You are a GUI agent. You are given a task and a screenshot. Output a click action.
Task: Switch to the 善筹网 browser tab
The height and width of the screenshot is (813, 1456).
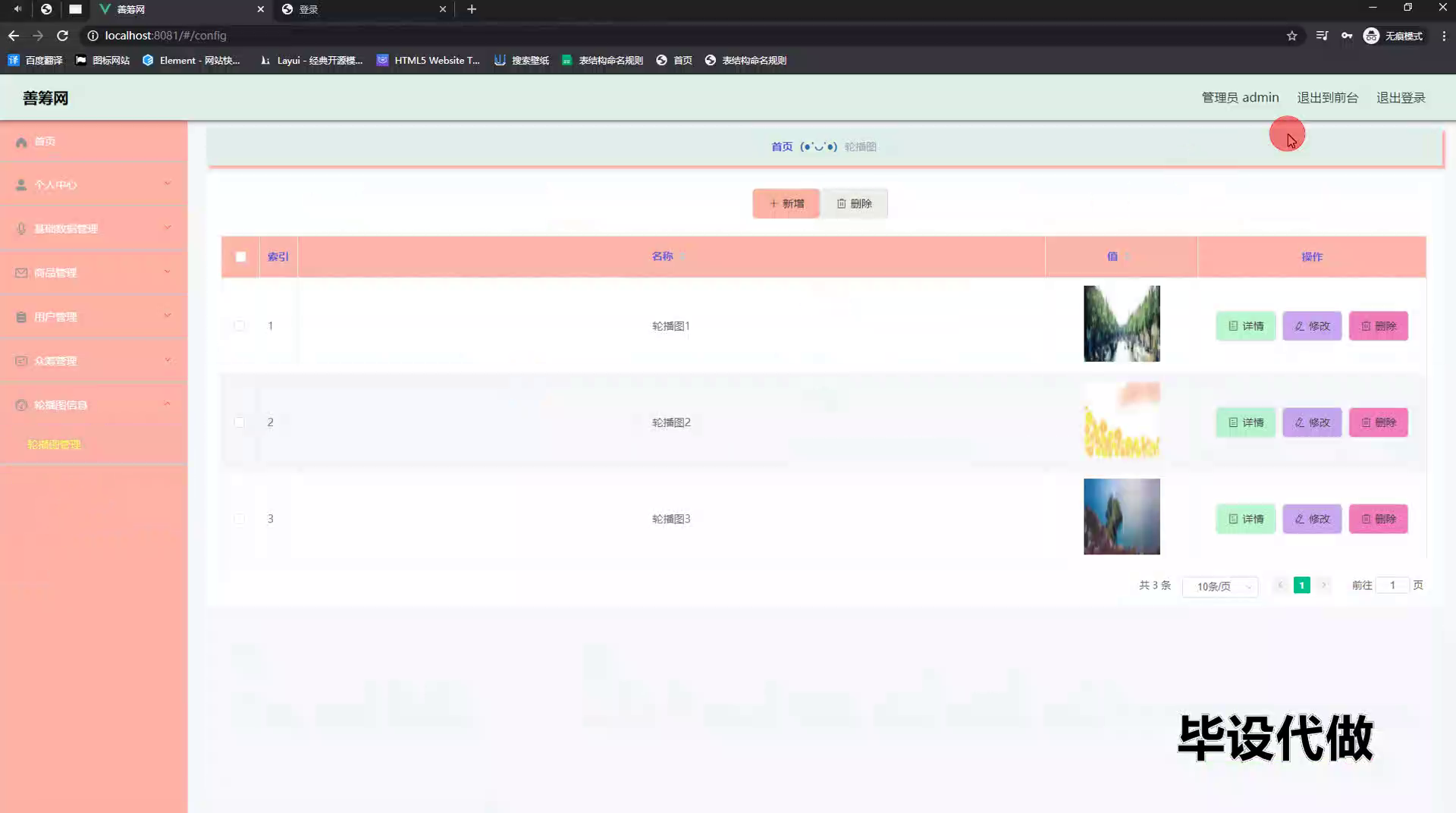click(182, 9)
